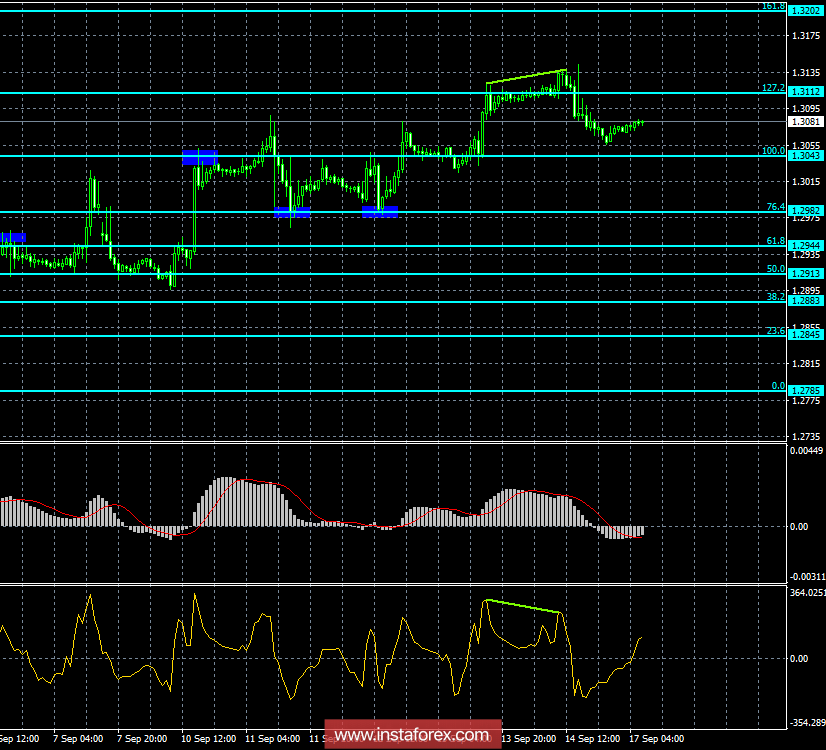Select the green divergence line on the CCI oscillator
826x750 pixels.
tap(520, 605)
